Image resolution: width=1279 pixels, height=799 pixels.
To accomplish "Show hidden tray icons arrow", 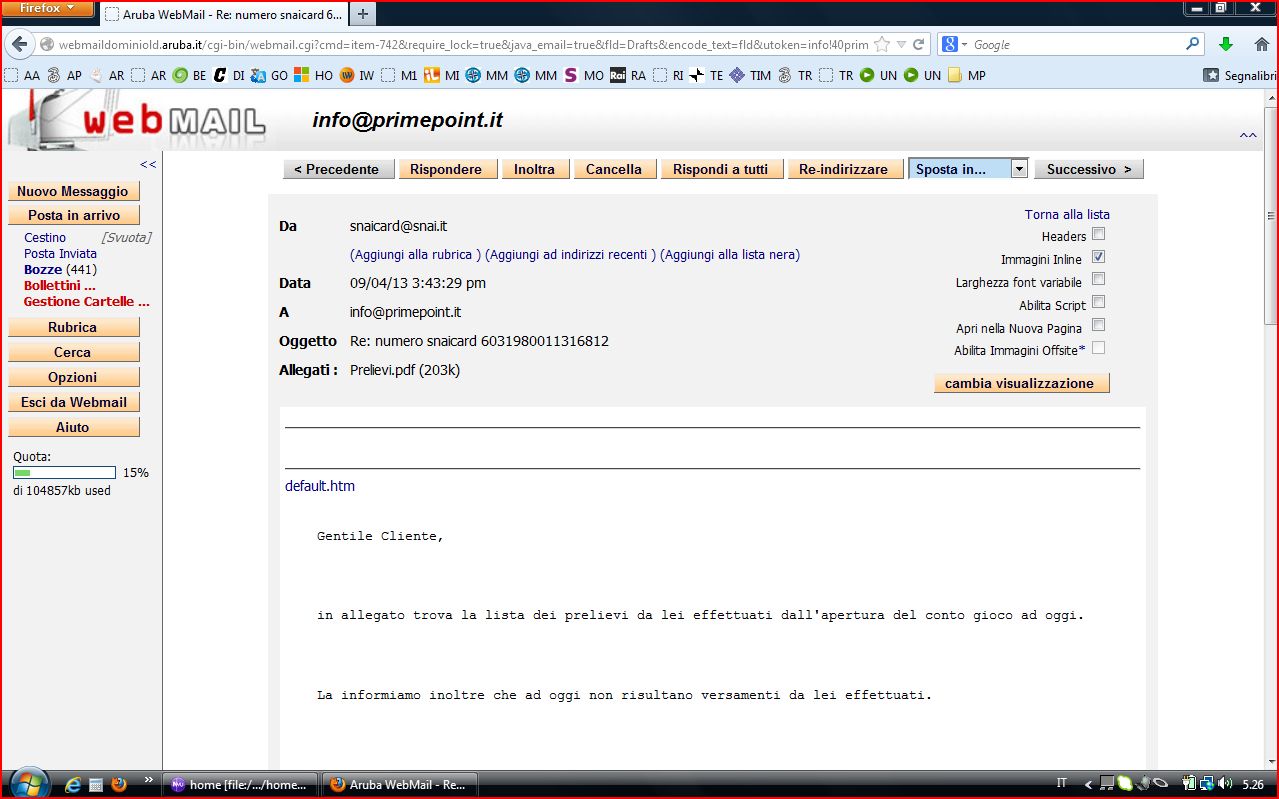I will [1089, 784].
